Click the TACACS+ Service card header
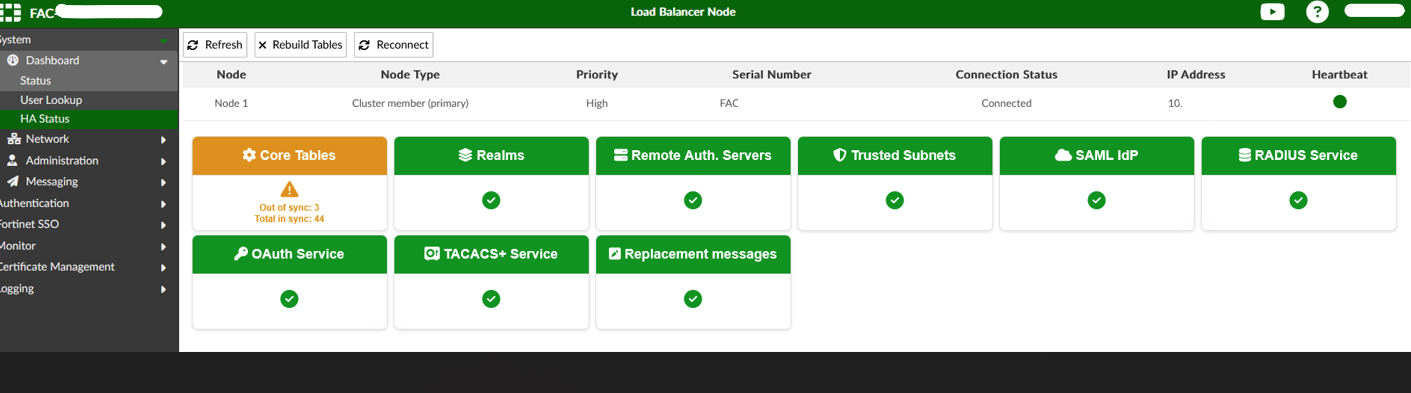 point(491,254)
